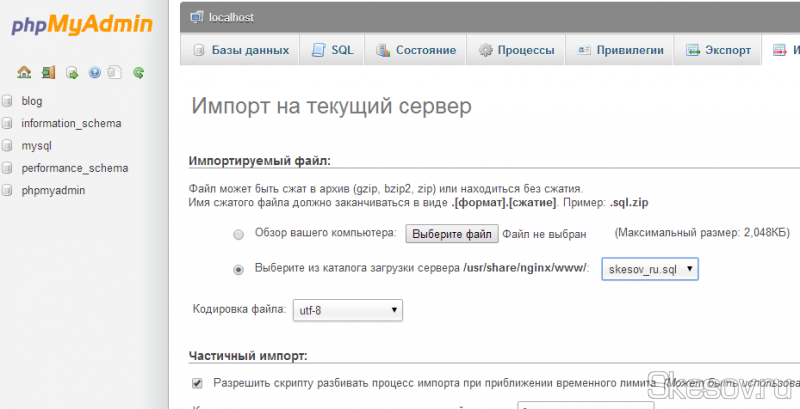Image resolution: width=800 pixels, height=409 pixels.
Task: Click the green reload navigation icon
Action: coord(139,72)
